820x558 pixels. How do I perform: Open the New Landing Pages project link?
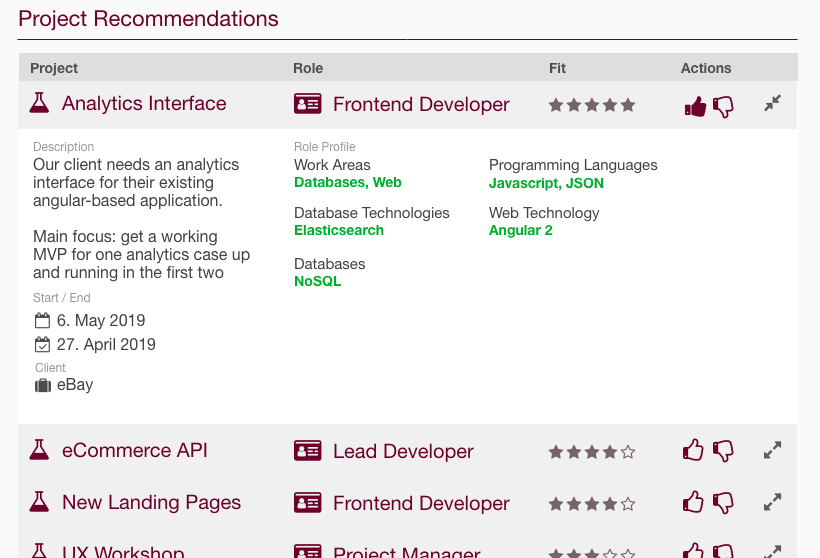(x=151, y=503)
